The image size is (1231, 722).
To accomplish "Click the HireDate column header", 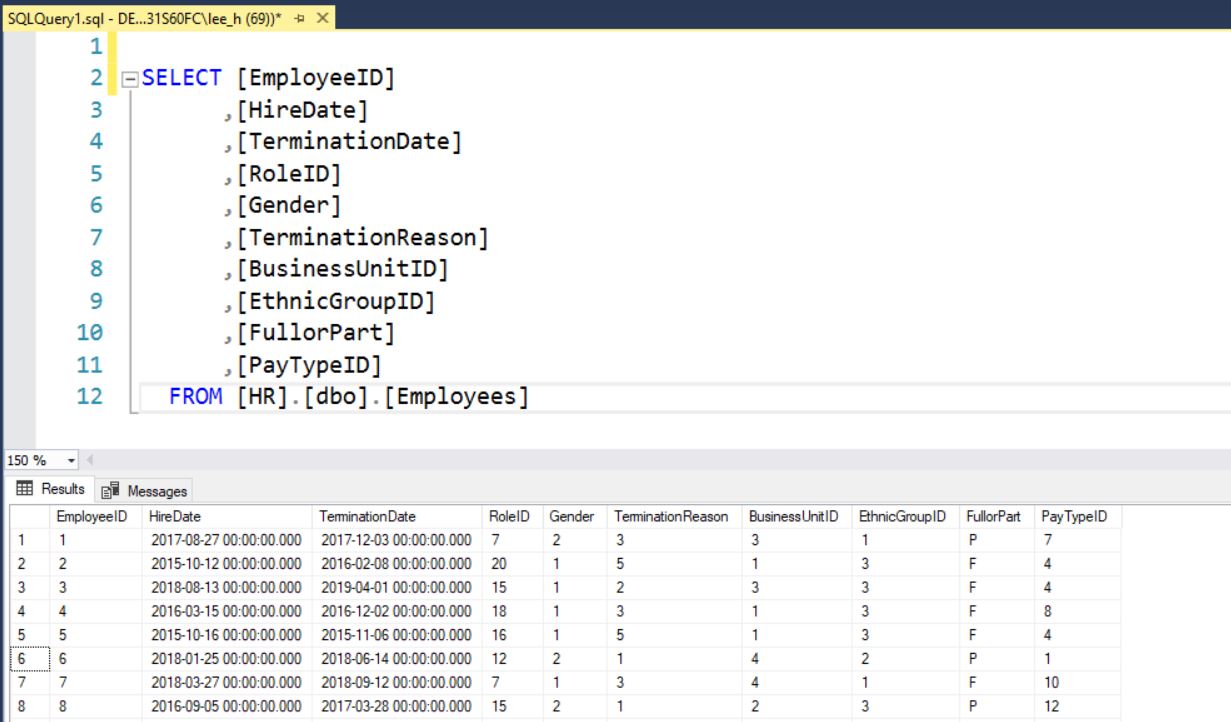I will [227, 517].
